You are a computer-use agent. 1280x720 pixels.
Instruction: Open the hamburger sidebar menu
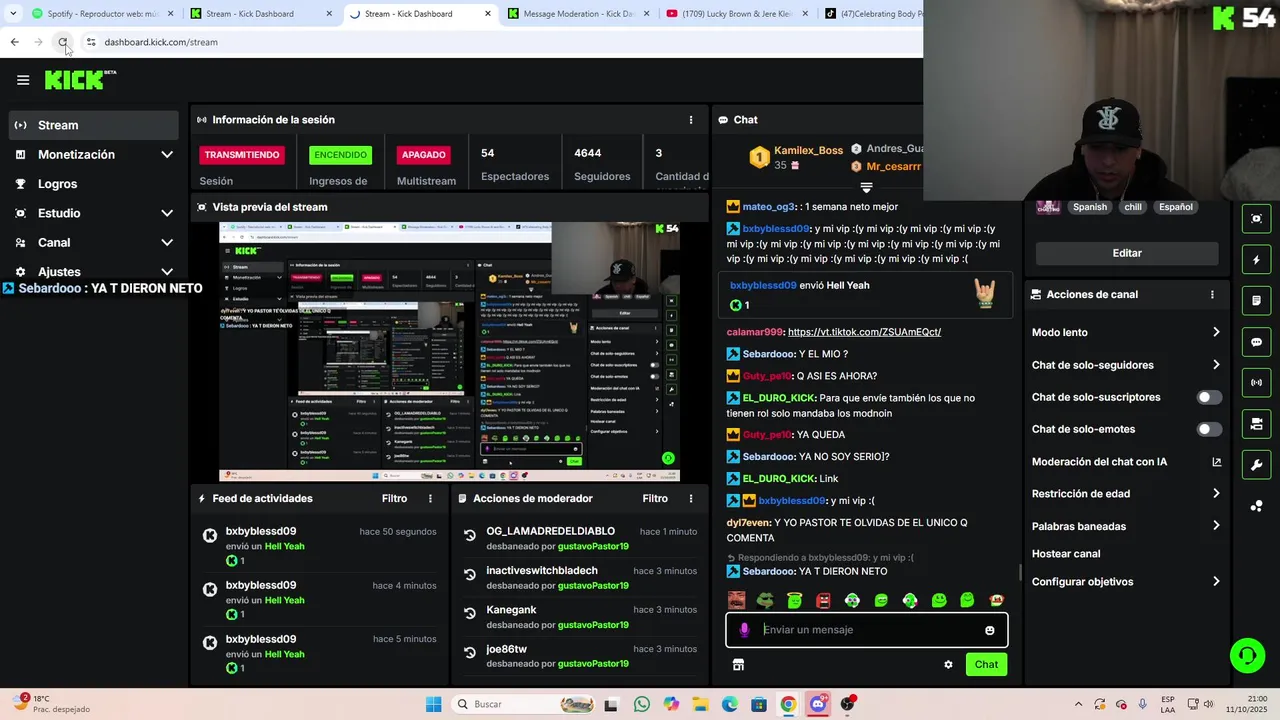[23, 80]
